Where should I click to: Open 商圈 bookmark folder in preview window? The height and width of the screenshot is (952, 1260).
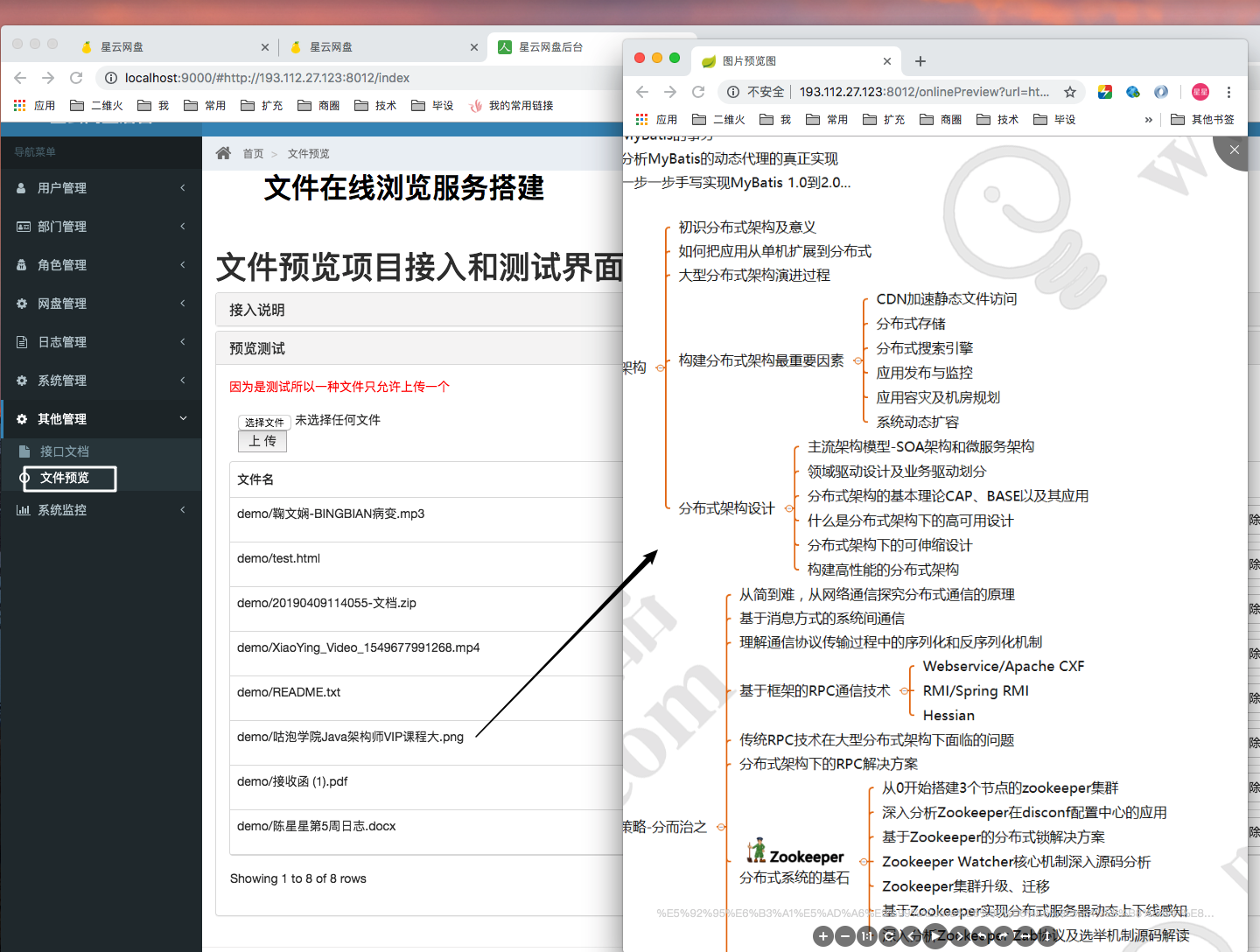941,120
